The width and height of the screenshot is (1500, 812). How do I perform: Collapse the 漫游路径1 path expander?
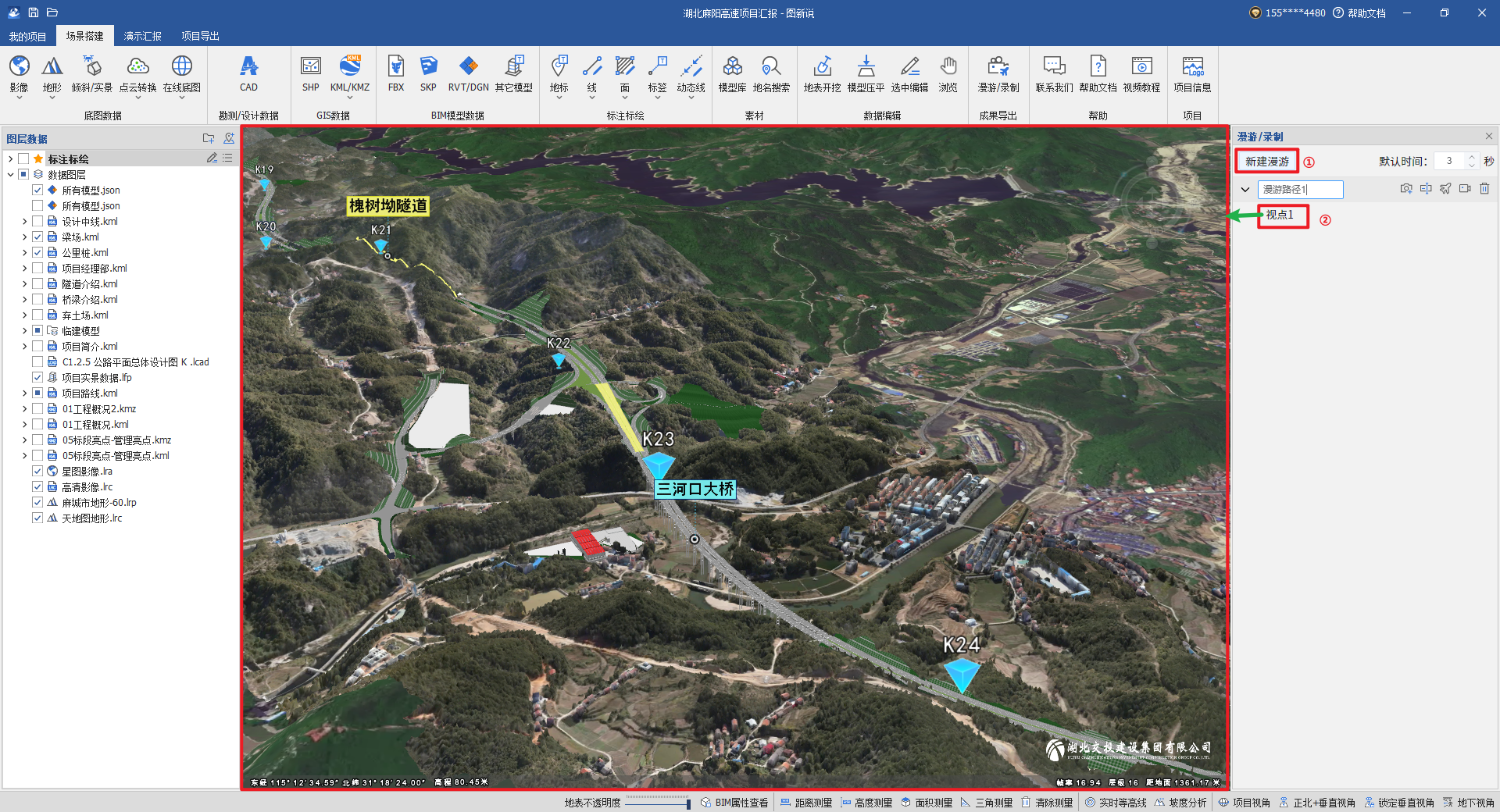pos(1245,190)
